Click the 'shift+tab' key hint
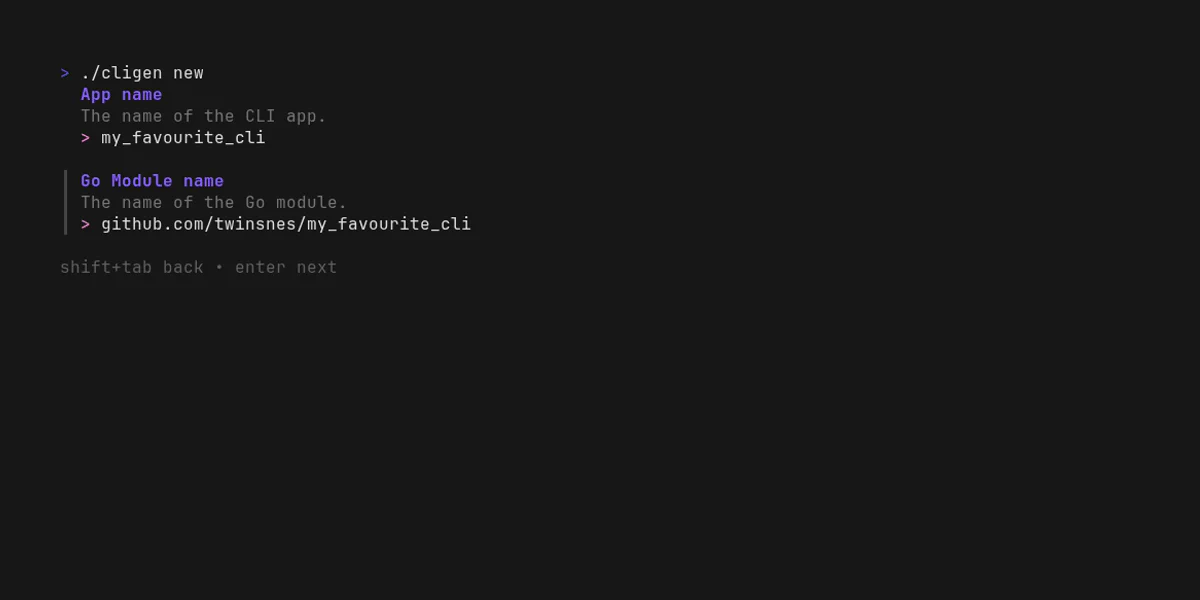The height and width of the screenshot is (600, 1200). coord(106,268)
